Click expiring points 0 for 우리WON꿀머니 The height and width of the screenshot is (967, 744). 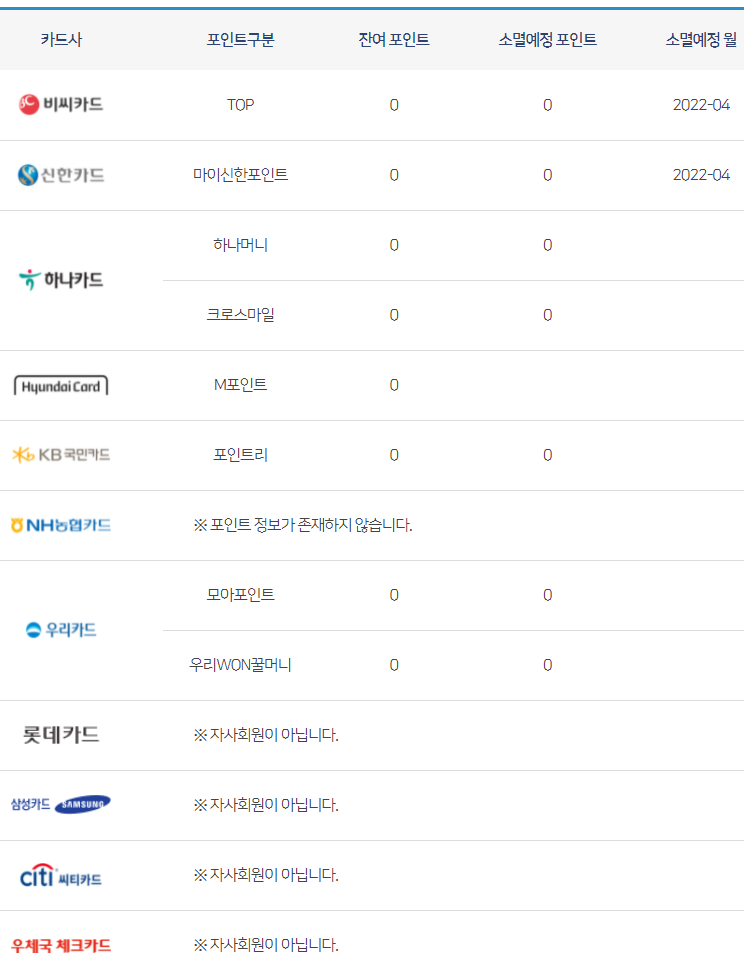click(x=547, y=665)
